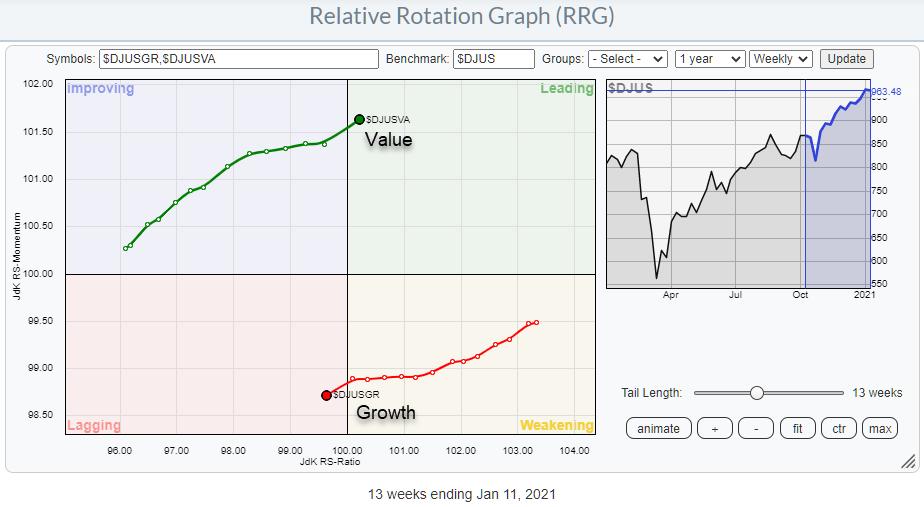Click the ctr center button
Image resolution: width=924 pixels, height=507 pixels.
click(x=838, y=428)
